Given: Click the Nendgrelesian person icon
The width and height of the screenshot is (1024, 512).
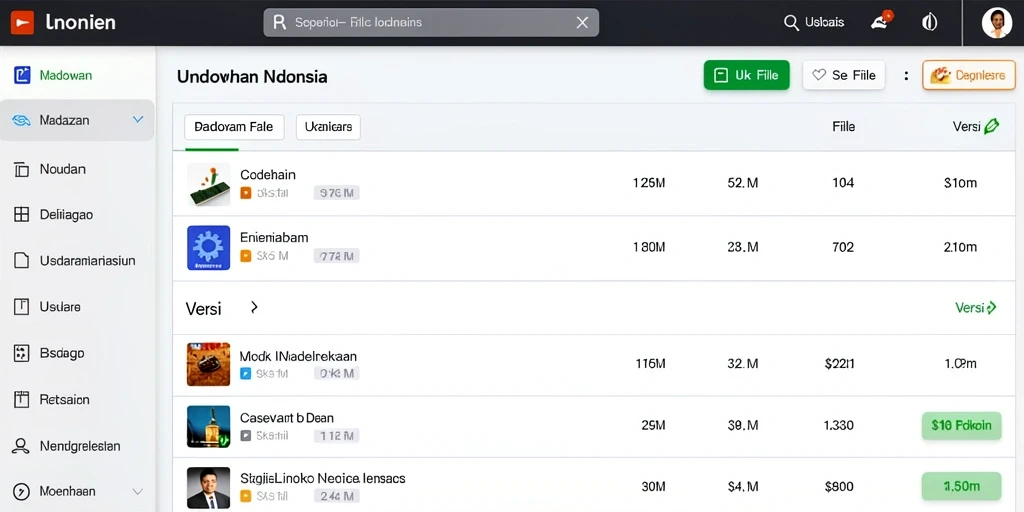Looking at the screenshot, I should [22, 446].
